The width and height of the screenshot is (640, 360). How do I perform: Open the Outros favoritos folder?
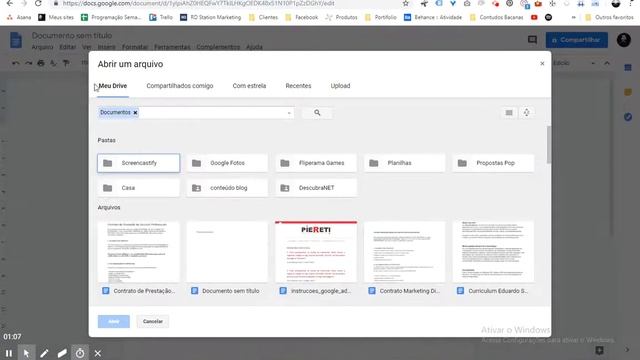coord(609,18)
